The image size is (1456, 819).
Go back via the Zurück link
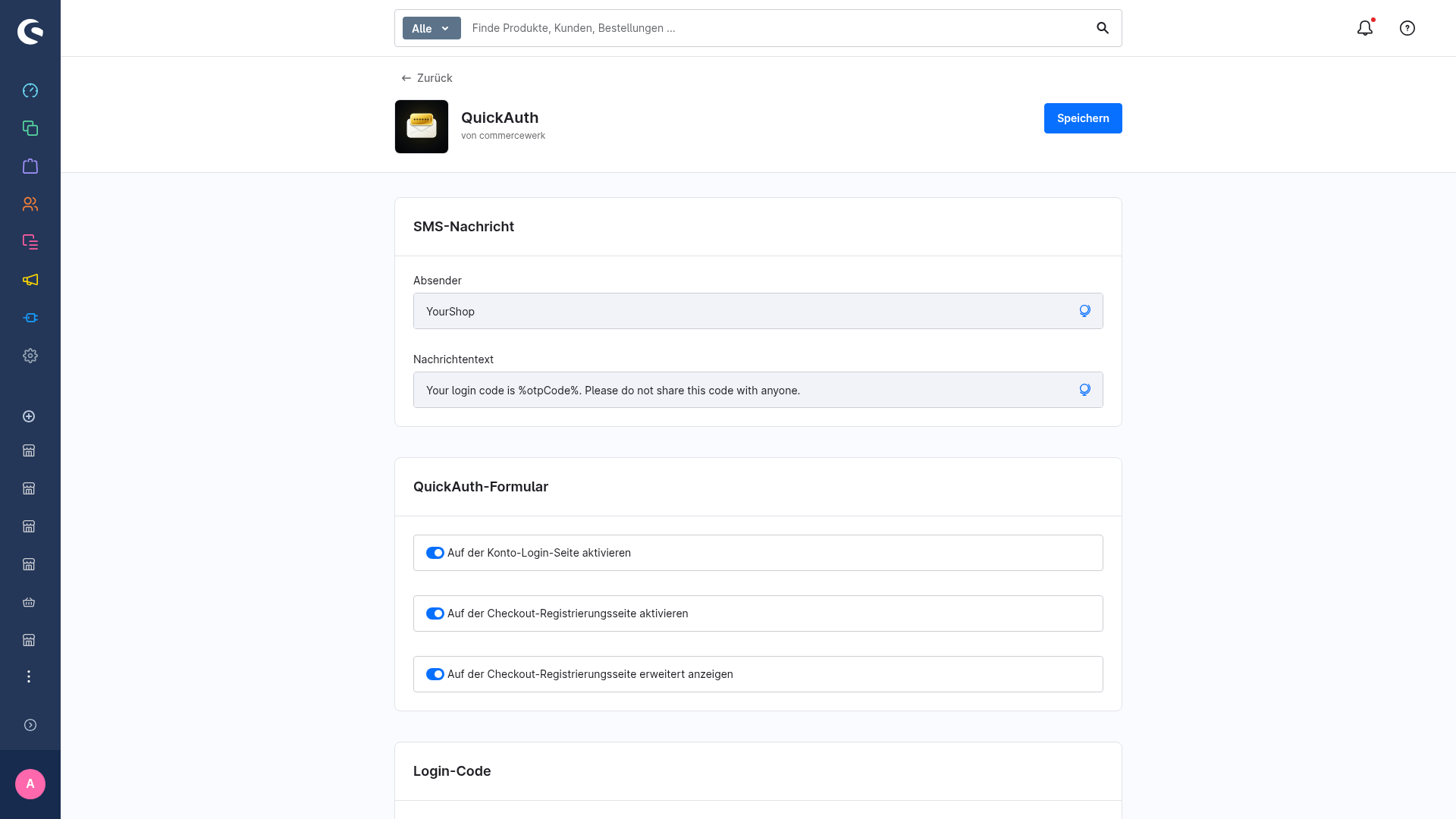click(427, 78)
